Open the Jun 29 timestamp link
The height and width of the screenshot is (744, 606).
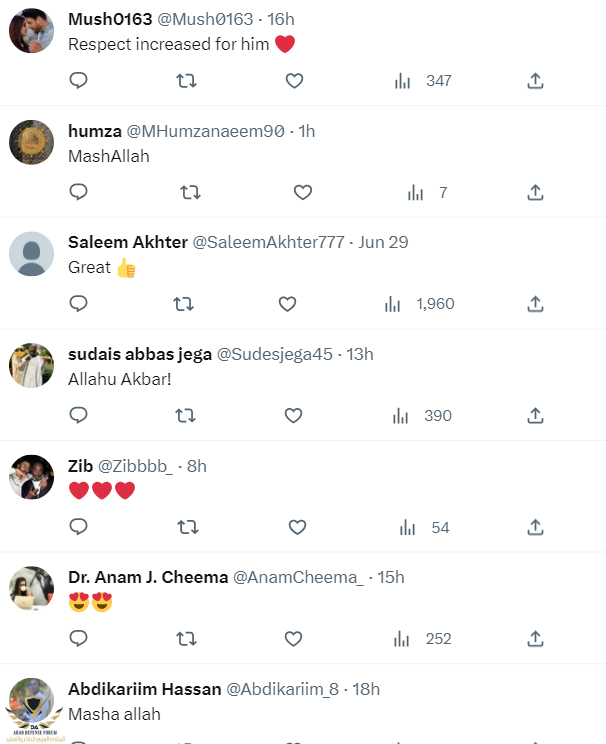click(x=383, y=242)
